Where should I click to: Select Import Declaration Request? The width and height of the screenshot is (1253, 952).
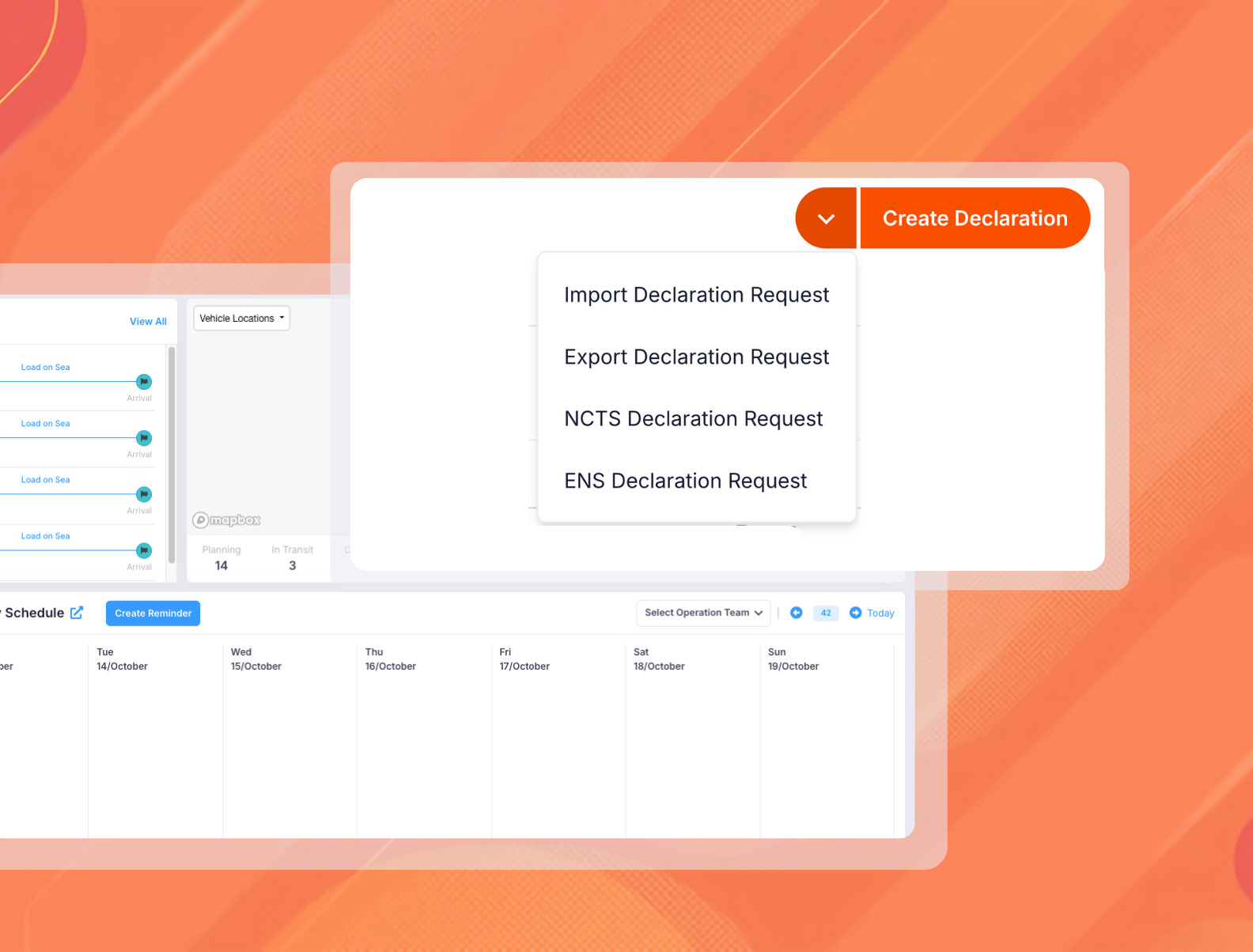pos(696,295)
